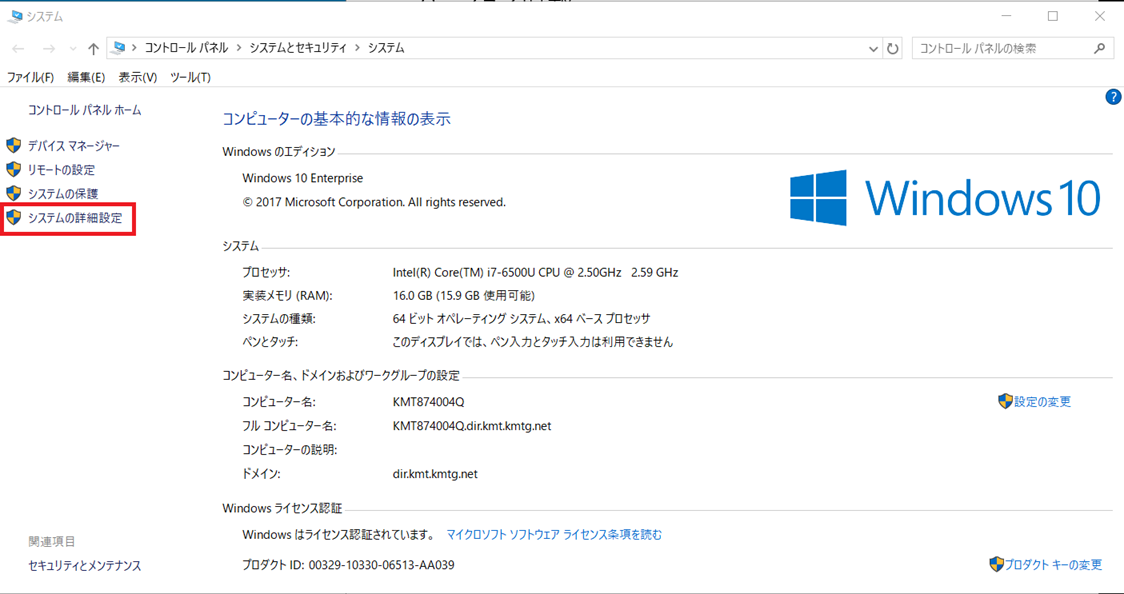
Task: Click プロダクト キーの変更 link
Action: point(1053,565)
